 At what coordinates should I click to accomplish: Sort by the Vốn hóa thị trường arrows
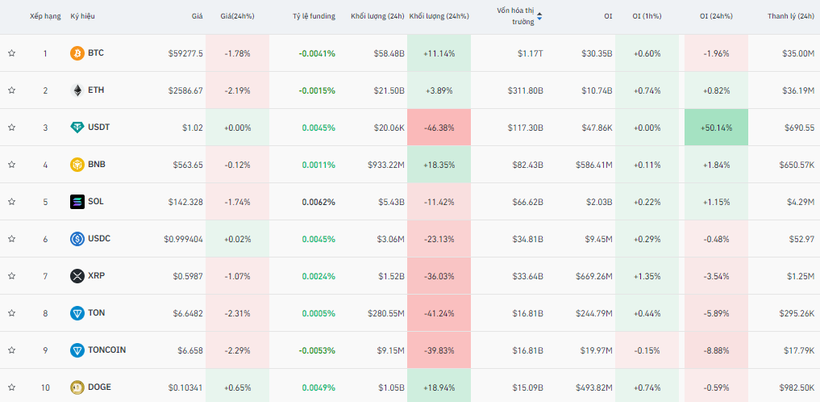coord(540,16)
